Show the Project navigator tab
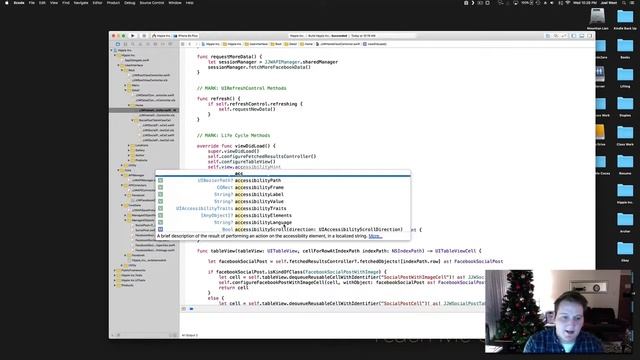The width and height of the screenshot is (640, 360). 118,44
